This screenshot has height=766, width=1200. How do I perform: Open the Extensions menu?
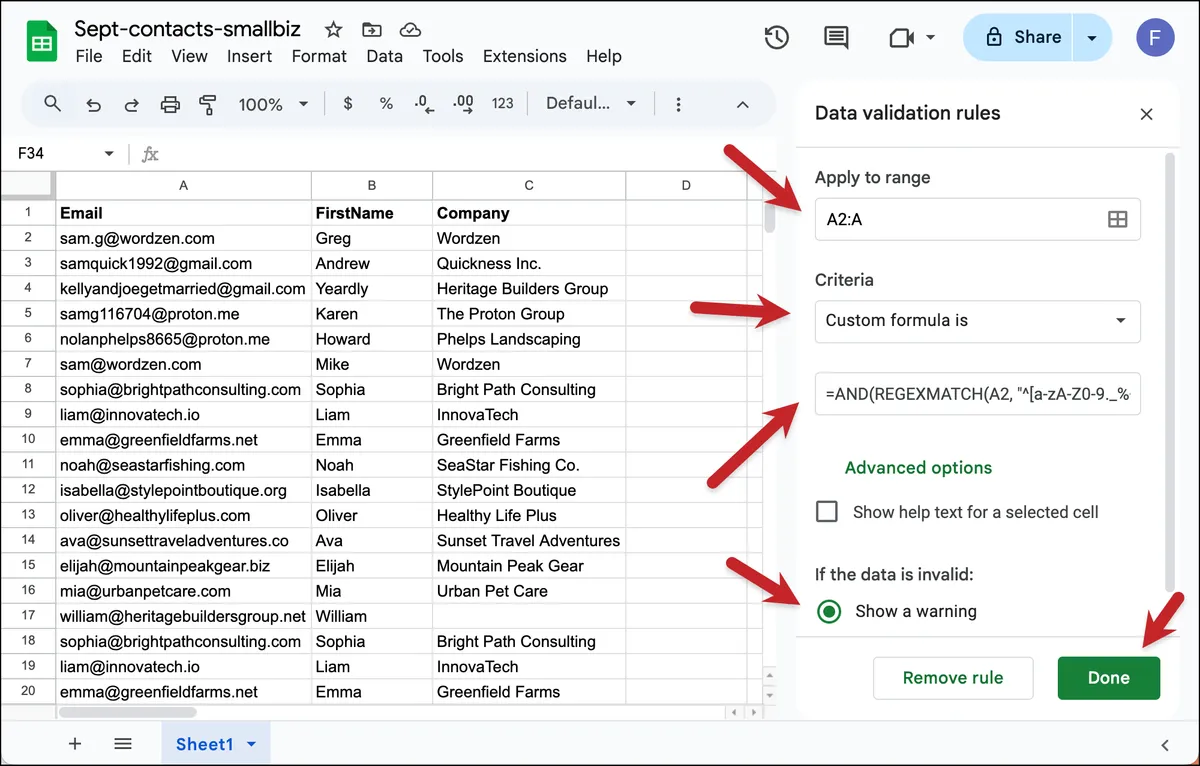525,56
